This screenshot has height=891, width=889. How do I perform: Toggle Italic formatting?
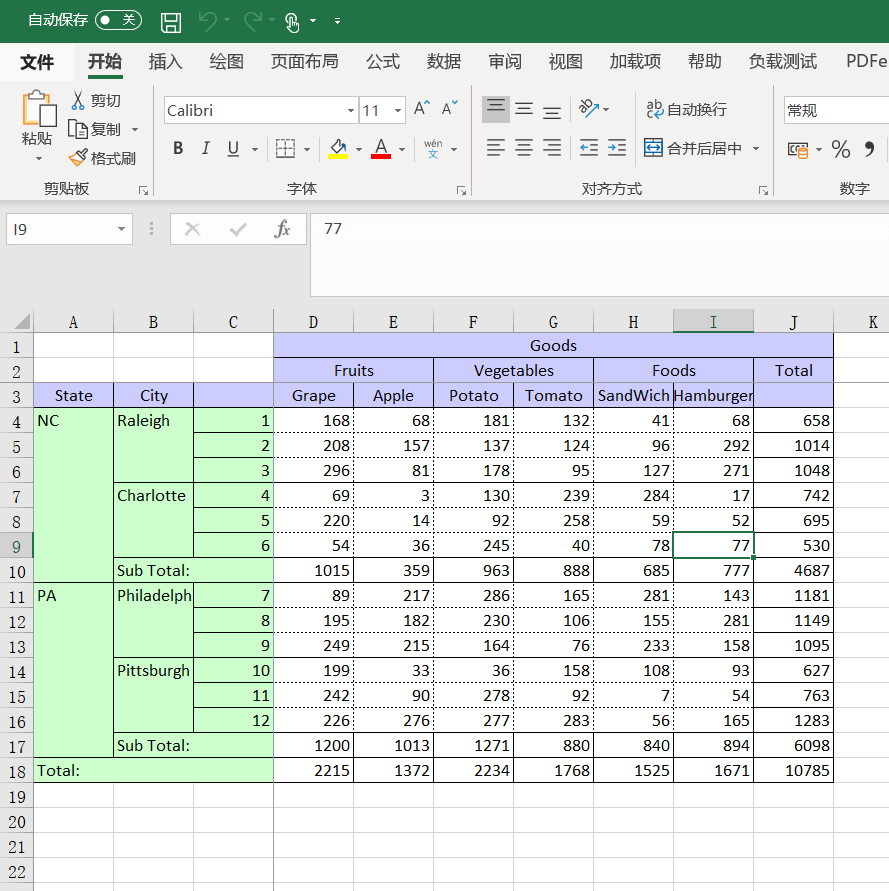[x=205, y=149]
